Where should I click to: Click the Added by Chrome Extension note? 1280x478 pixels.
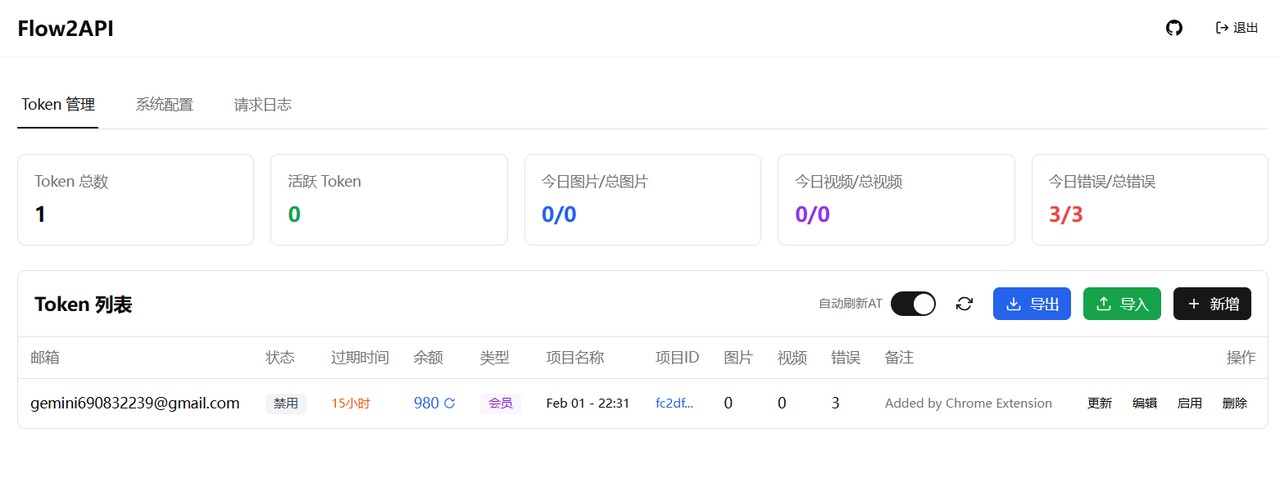tap(968, 403)
